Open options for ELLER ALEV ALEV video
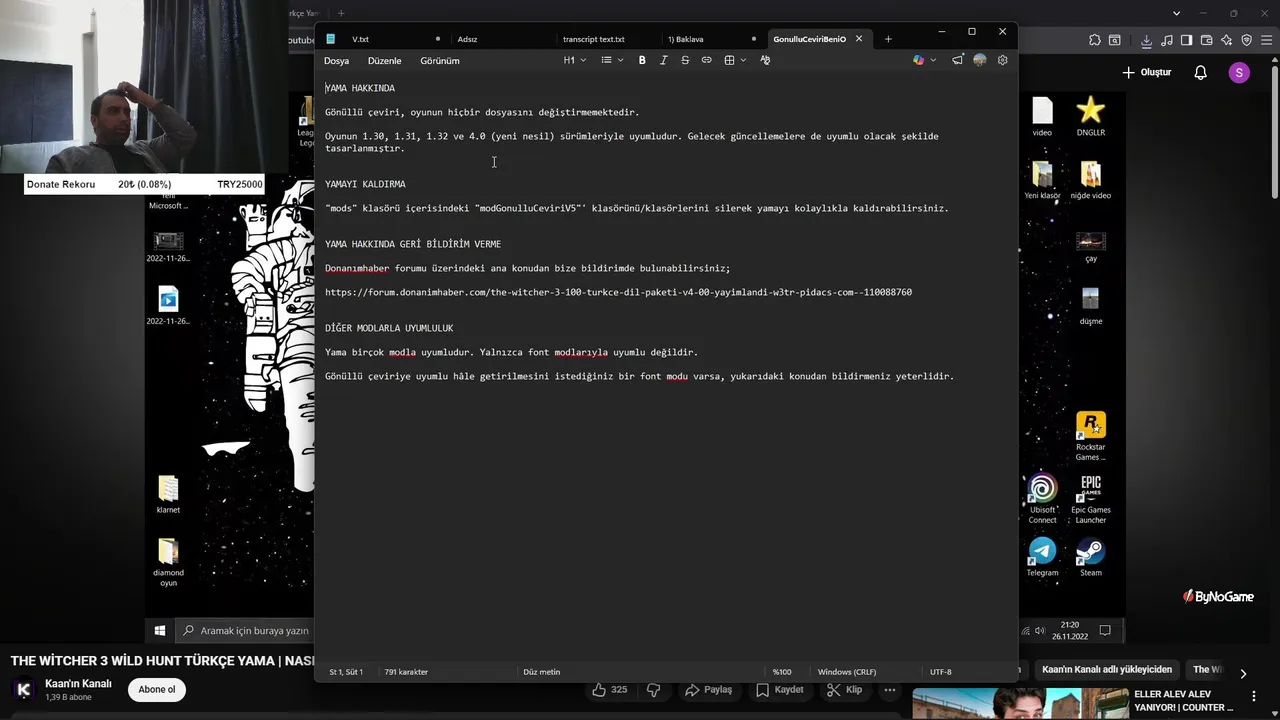Screen dimensions: 1280x720 [1254, 696]
